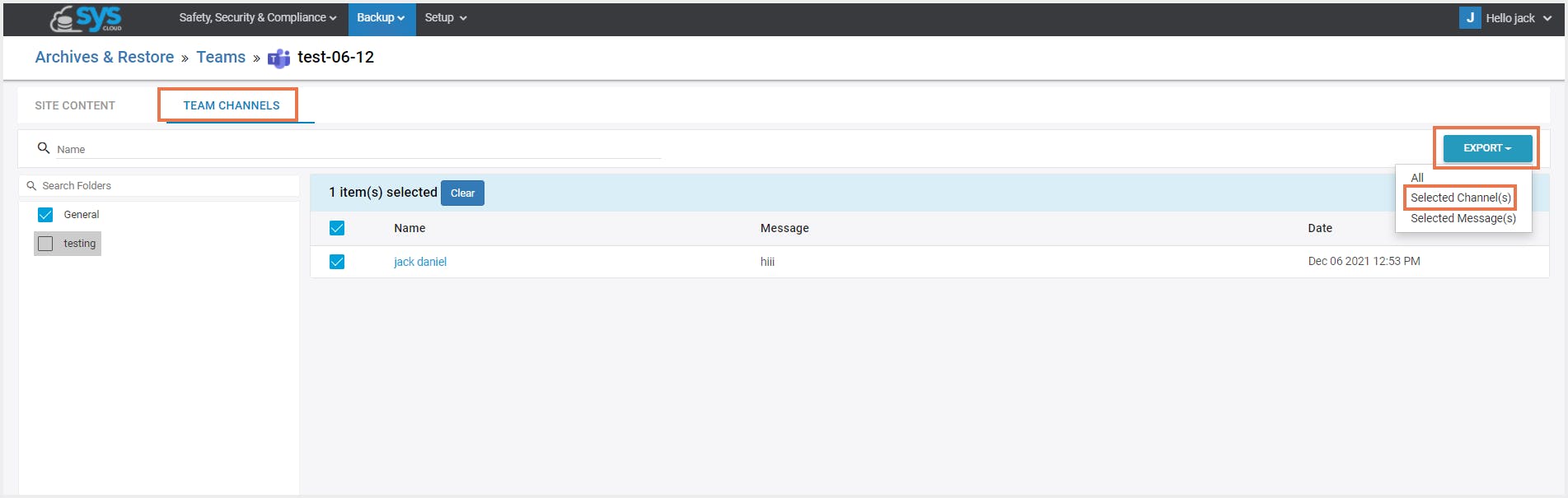Select the testing channel label
This screenshot has width=1568, height=498.
click(x=80, y=244)
